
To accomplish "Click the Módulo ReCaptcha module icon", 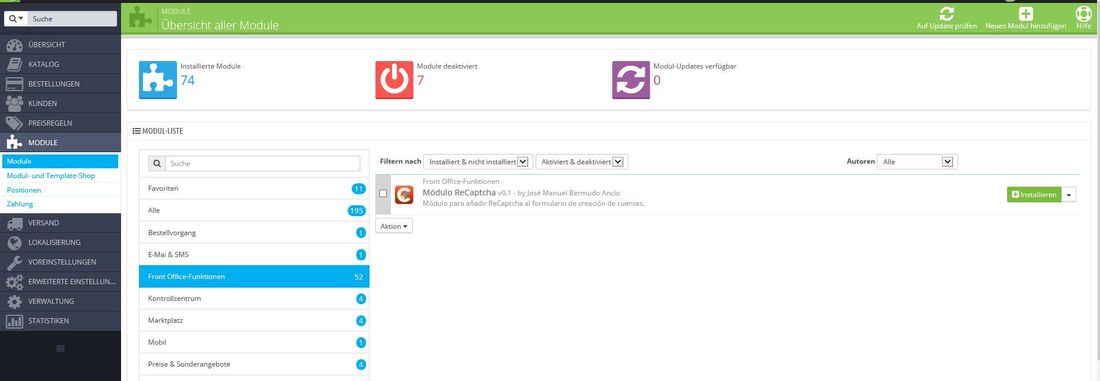I will (403, 194).
